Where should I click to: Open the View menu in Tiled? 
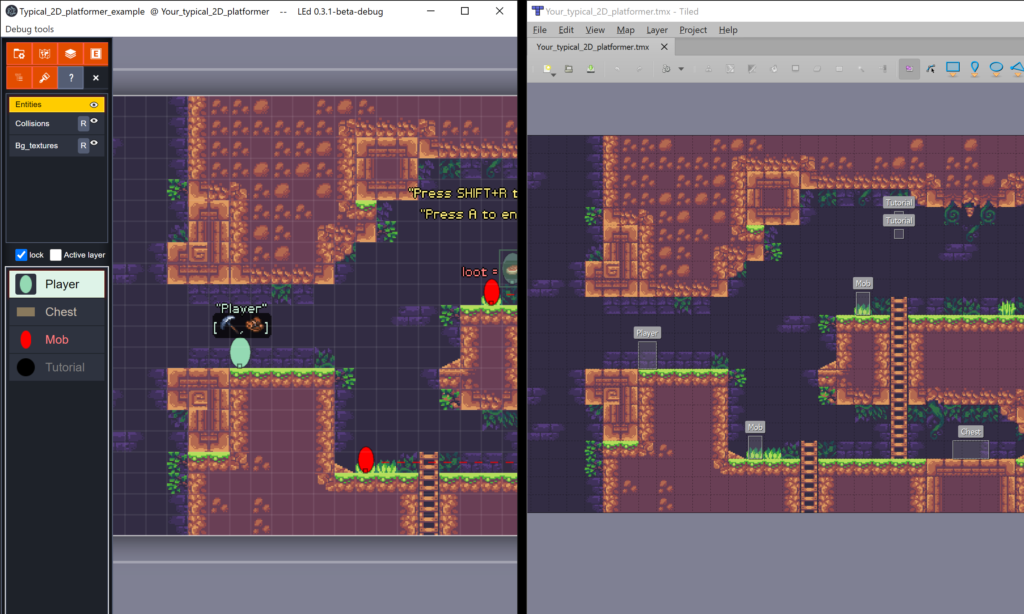[594, 30]
